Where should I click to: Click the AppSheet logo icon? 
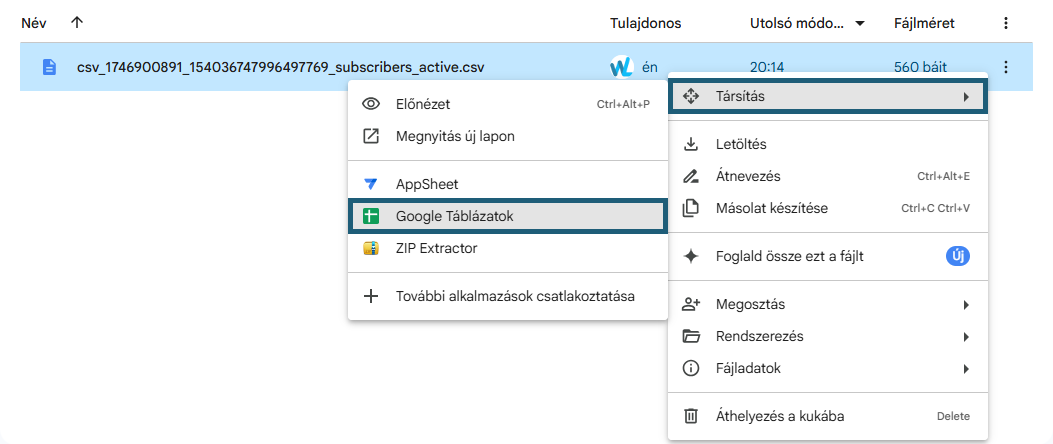[x=371, y=184]
